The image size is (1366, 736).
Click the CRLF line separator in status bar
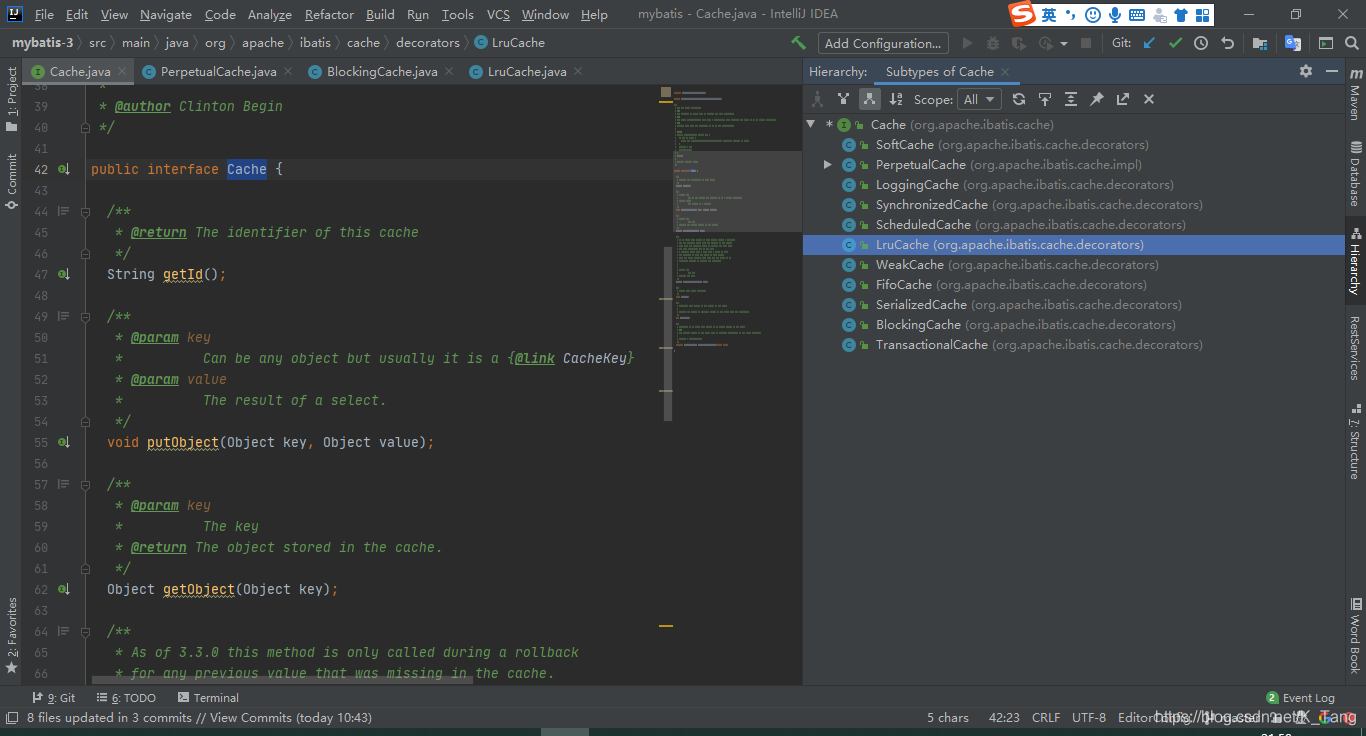(1046, 717)
